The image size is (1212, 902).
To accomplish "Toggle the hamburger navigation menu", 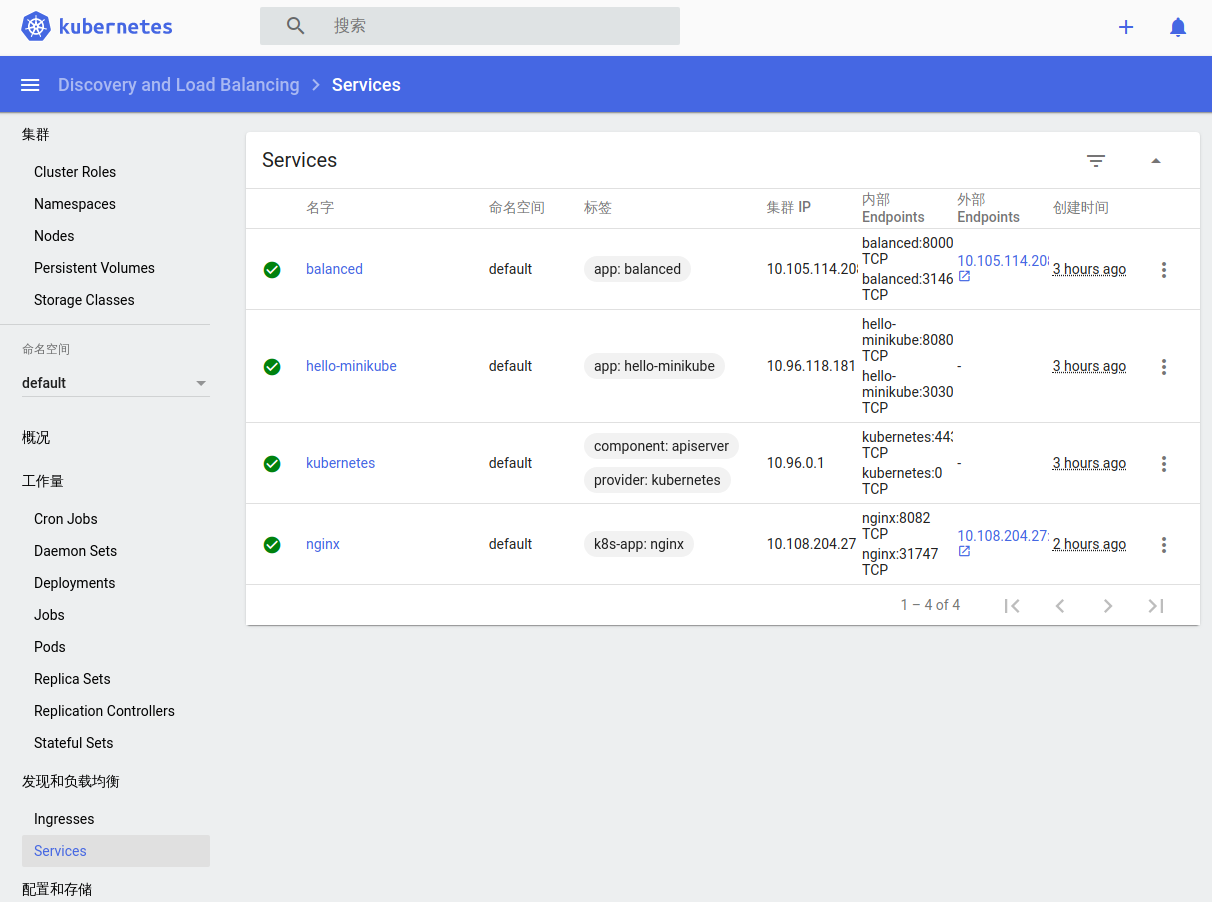I will coord(30,85).
